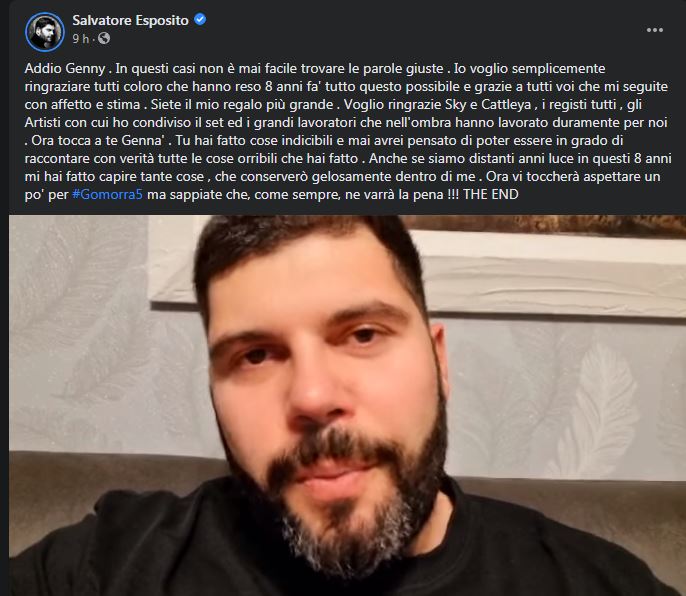The width and height of the screenshot is (686, 596).
Task: Click the word 'Sky' in the post
Action: (455, 105)
